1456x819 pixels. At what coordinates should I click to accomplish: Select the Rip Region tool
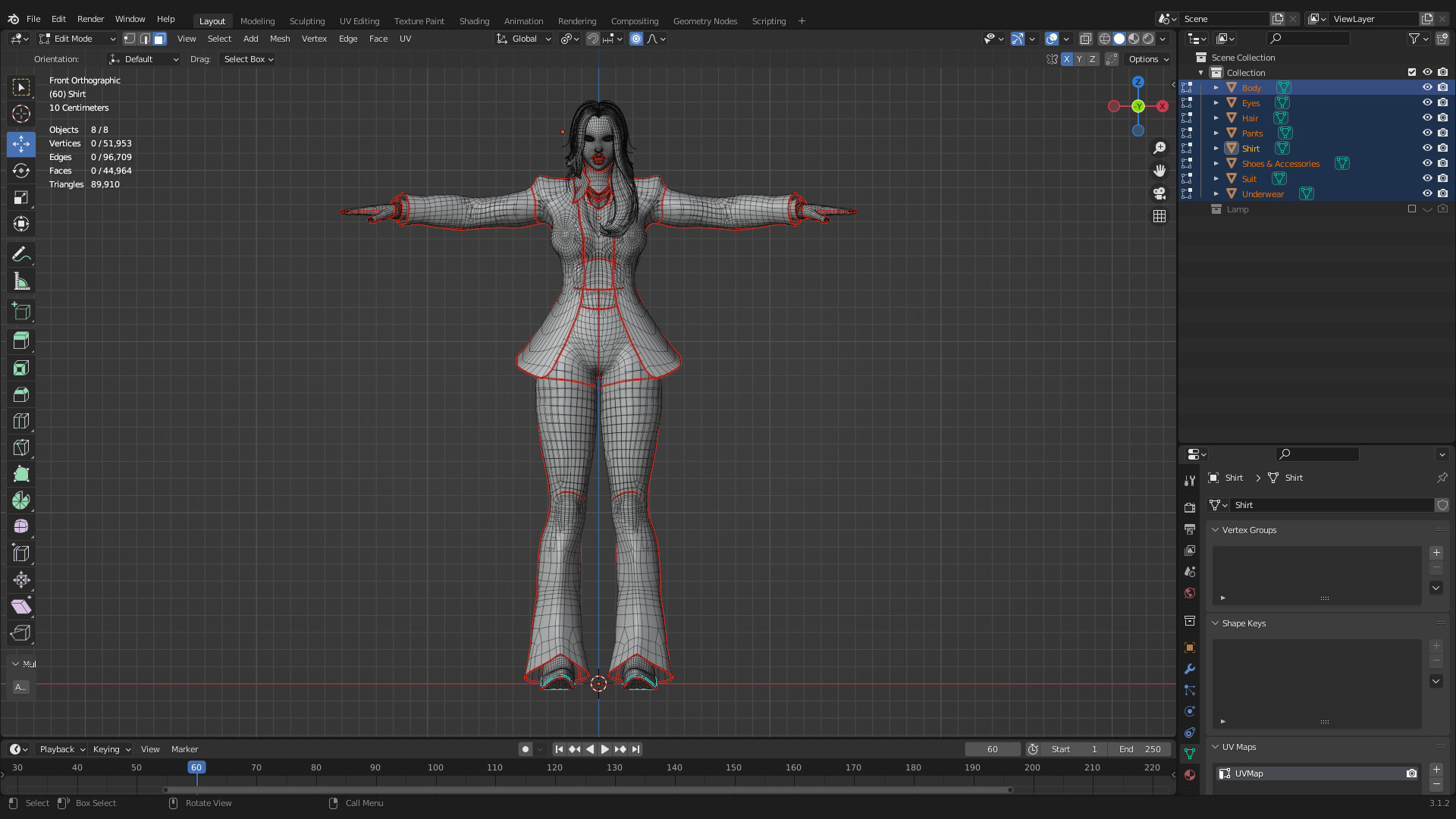click(x=21, y=632)
